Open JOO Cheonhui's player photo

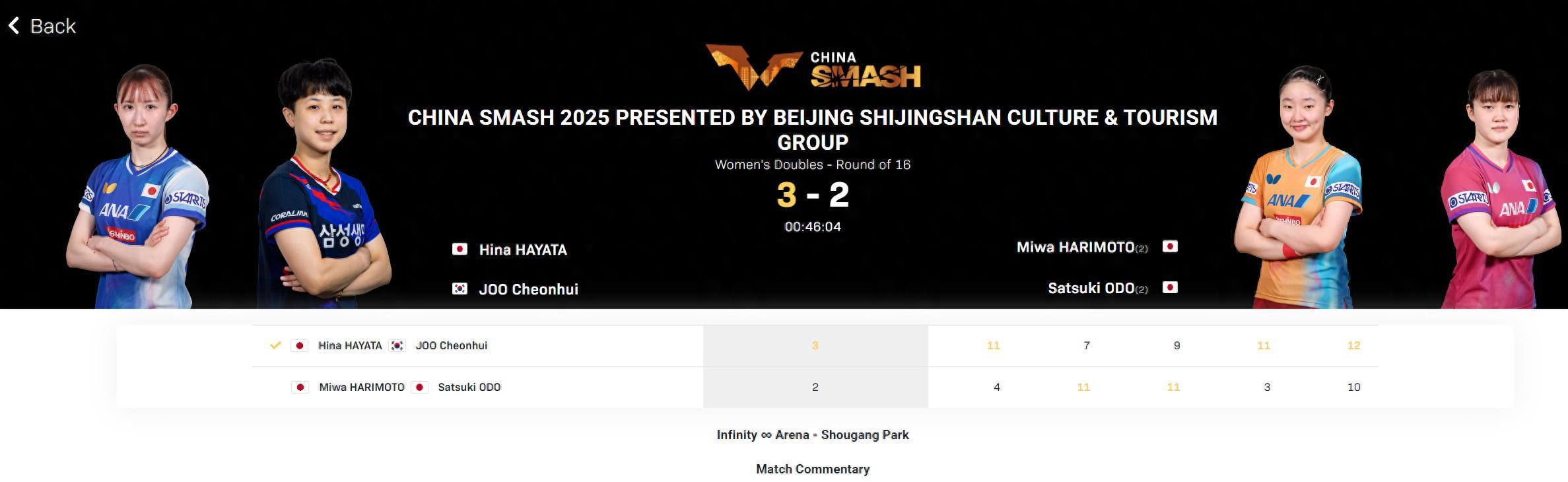click(321, 191)
